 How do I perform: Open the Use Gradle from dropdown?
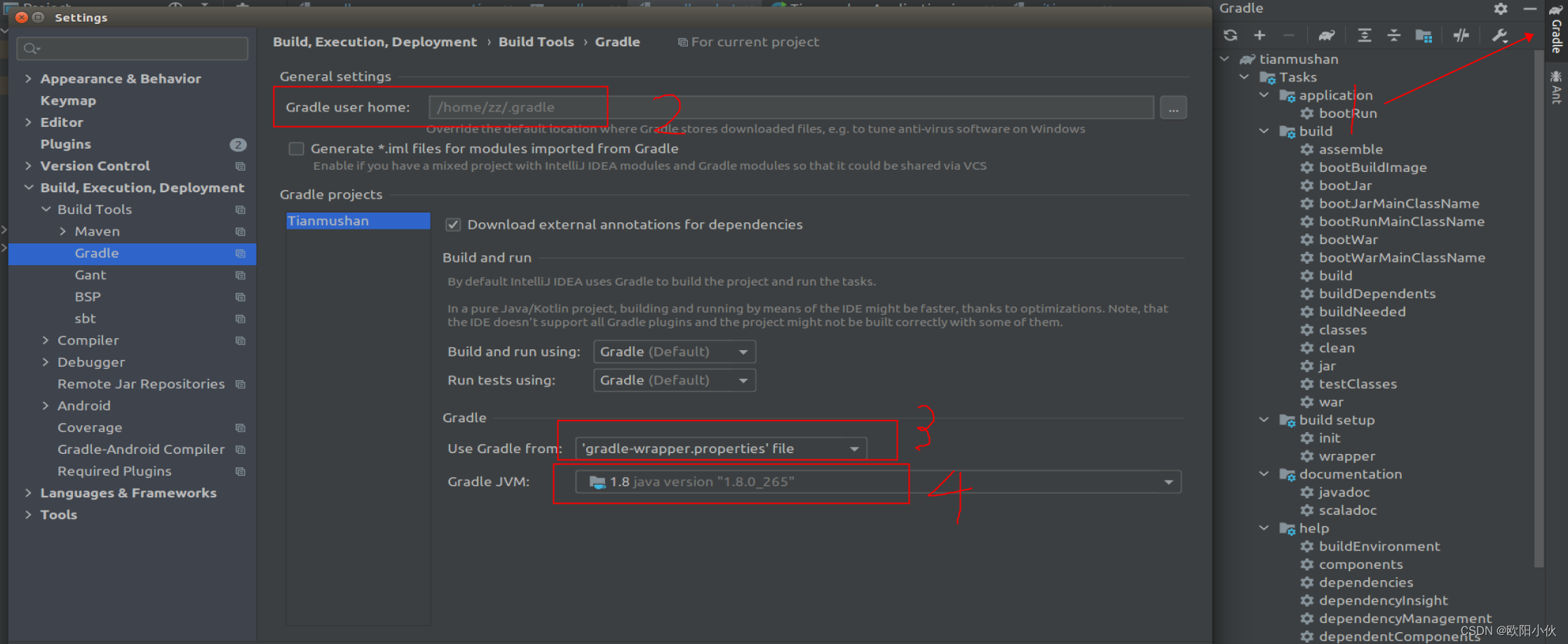tap(853, 448)
